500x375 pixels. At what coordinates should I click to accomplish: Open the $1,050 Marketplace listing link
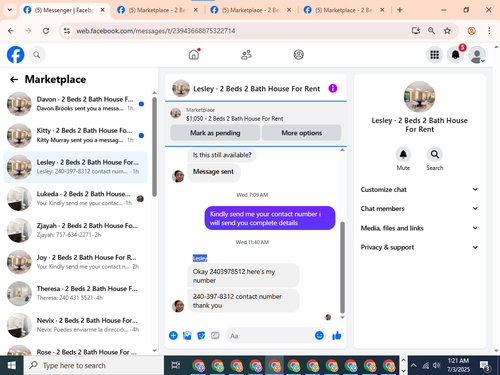pyautogui.click(x=234, y=119)
